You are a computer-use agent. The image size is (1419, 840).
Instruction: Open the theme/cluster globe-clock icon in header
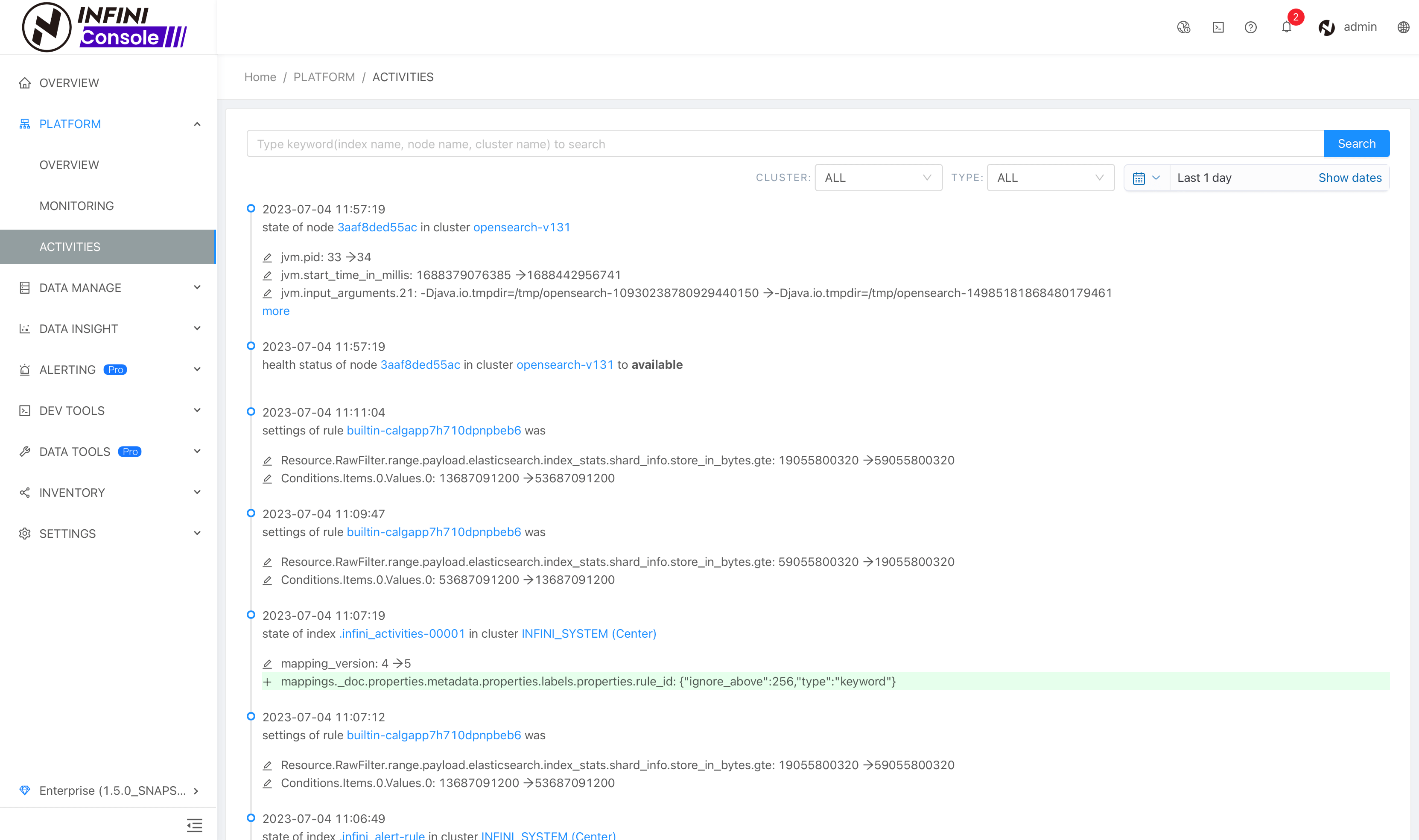[x=1183, y=27]
